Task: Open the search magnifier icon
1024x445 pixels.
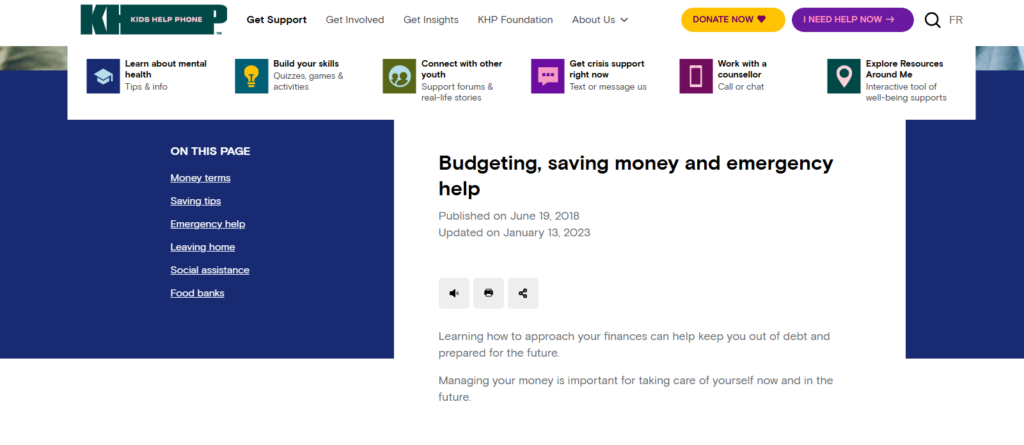Action: coord(933,20)
